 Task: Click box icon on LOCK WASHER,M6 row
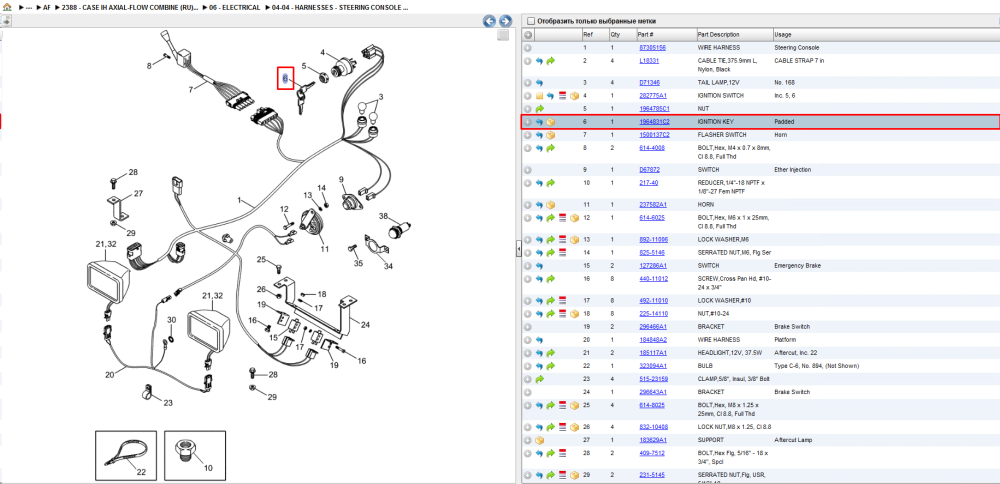(574, 240)
